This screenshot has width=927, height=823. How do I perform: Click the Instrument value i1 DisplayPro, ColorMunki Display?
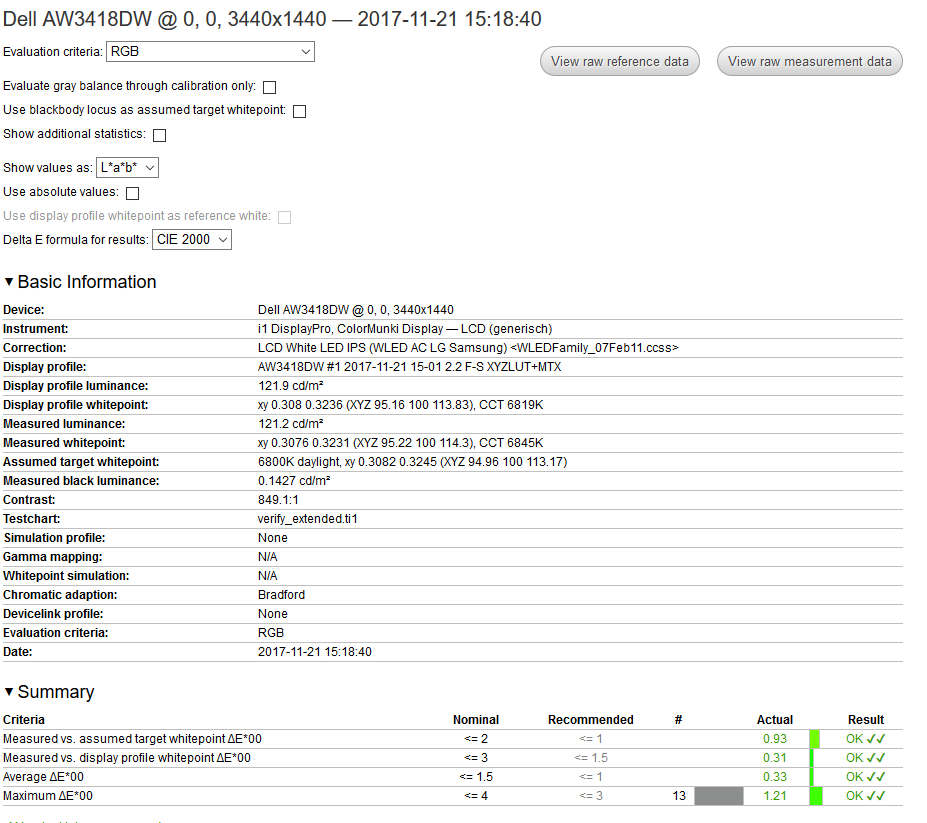405,329
